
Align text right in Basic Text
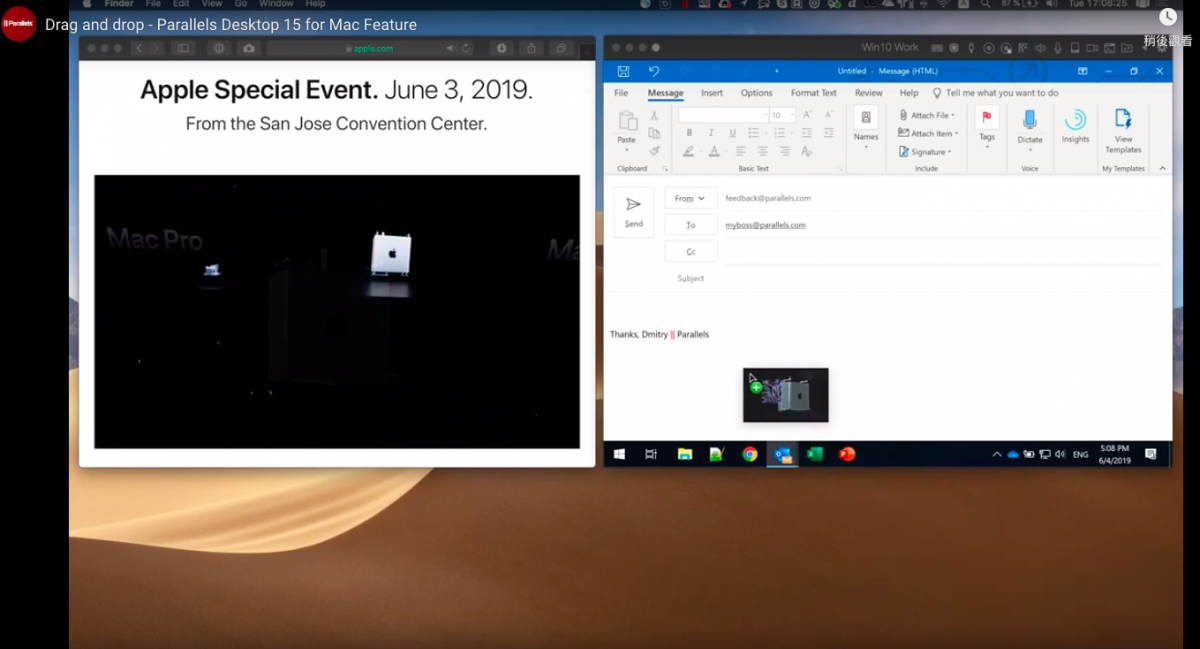[785, 152]
